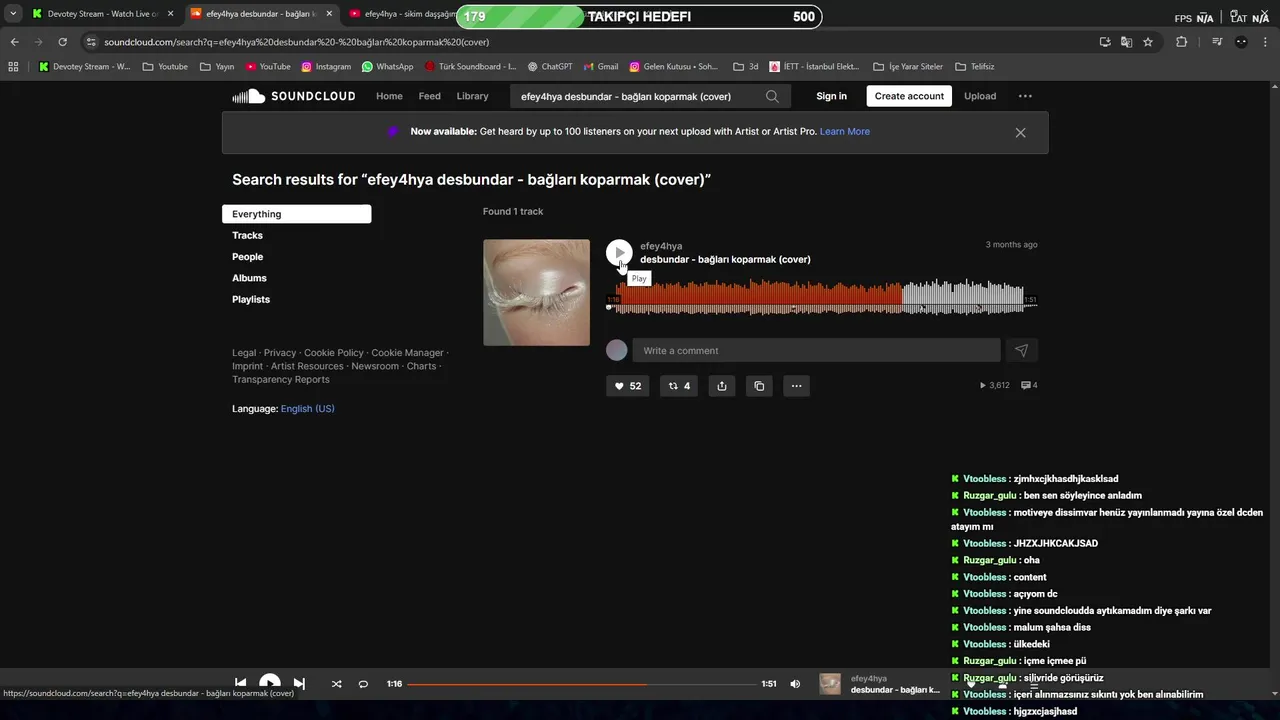Skip to previous track in the player bar

[240, 684]
